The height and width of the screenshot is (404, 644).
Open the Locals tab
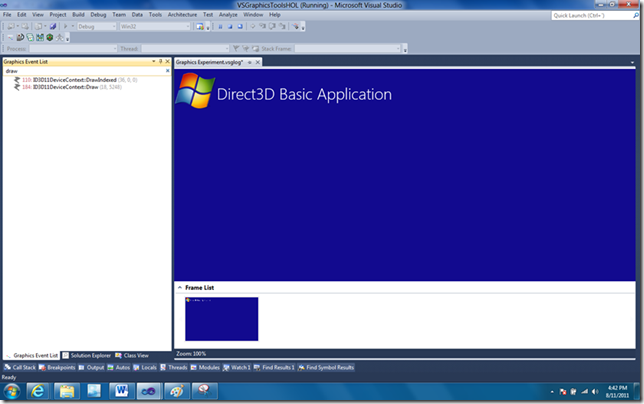click(145, 367)
